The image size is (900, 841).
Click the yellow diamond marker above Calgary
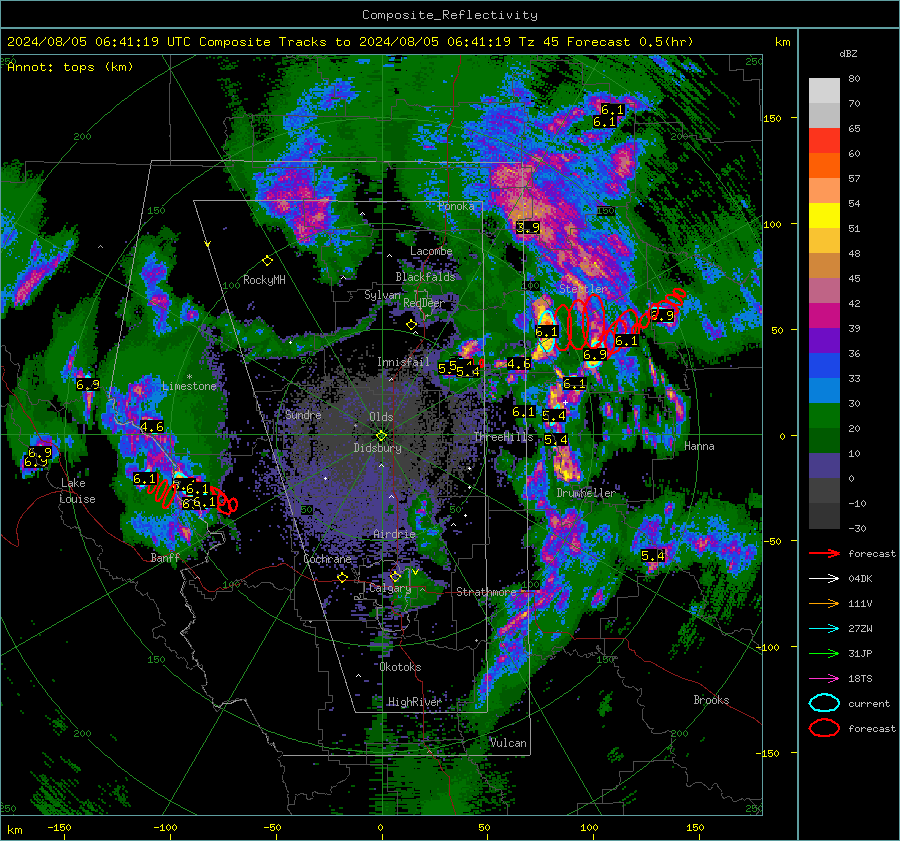click(x=395, y=576)
